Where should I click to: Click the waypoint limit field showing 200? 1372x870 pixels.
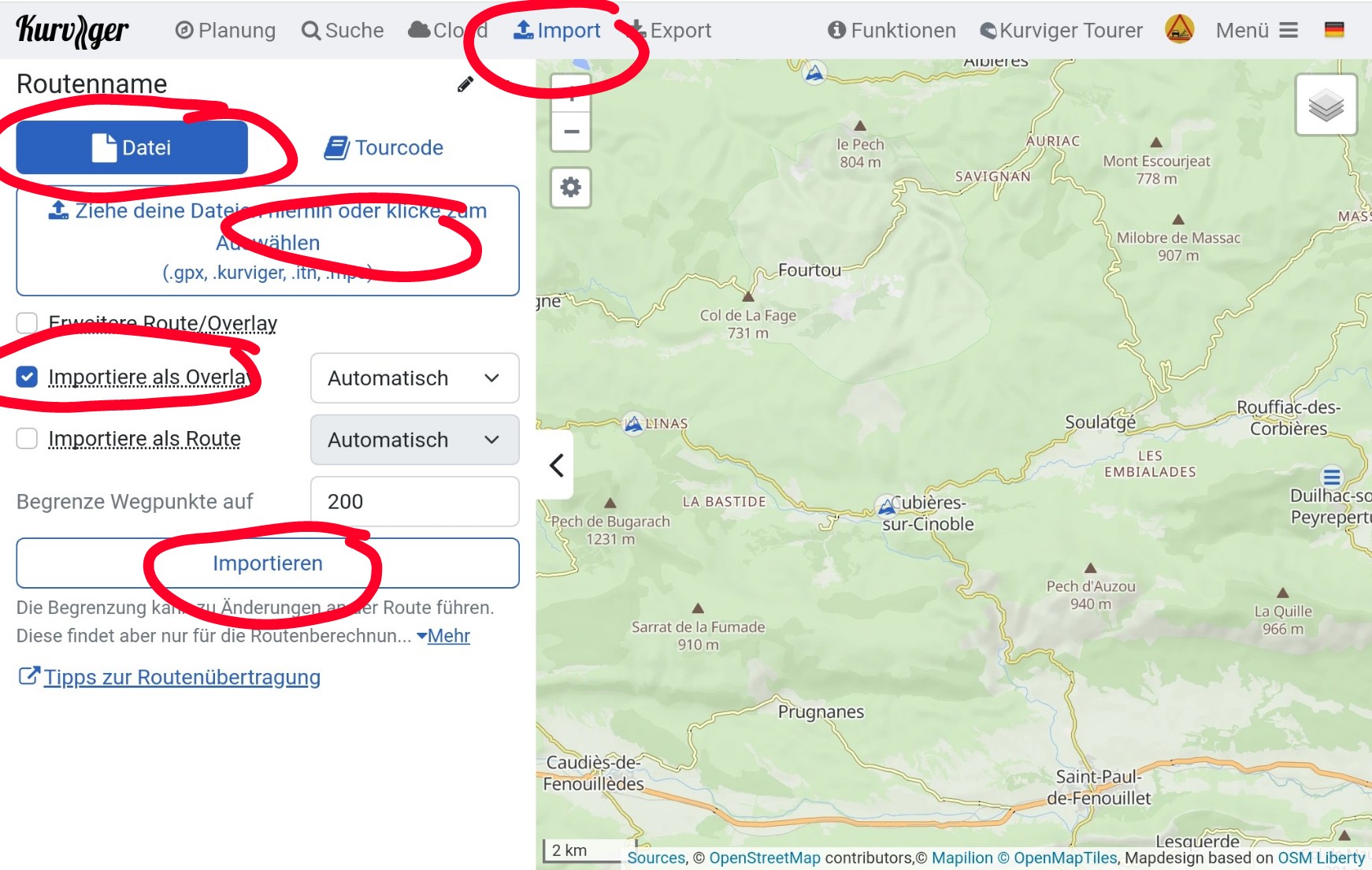pyautogui.click(x=414, y=501)
